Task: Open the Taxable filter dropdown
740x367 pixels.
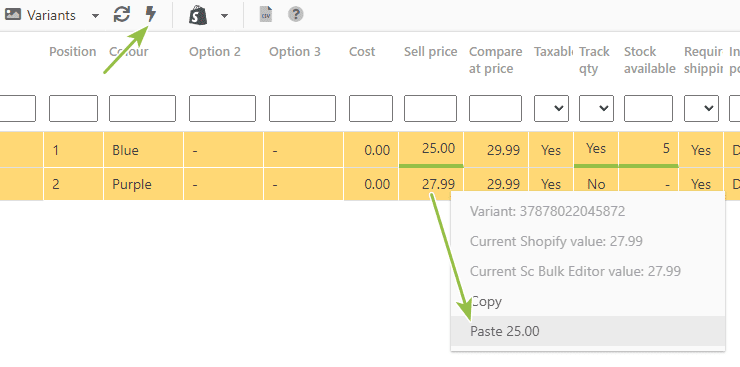Action: pyautogui.click(x=551, y=108)
